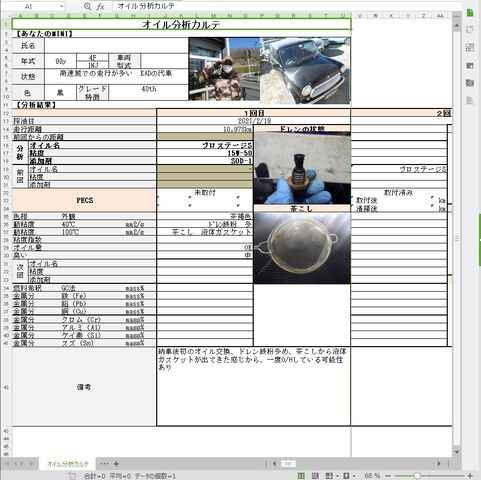Click the eye protection mode icon
Viewport: 481px width, 480px height.
point(346,476)
